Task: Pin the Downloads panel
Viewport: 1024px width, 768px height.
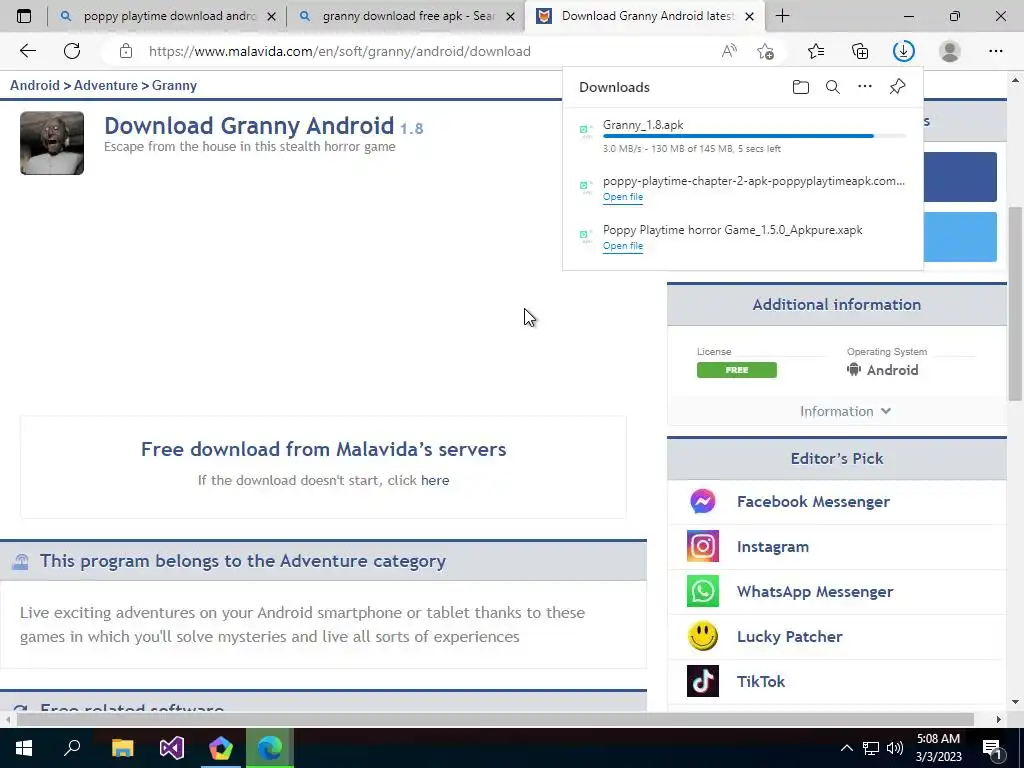Action: point(897,86)
